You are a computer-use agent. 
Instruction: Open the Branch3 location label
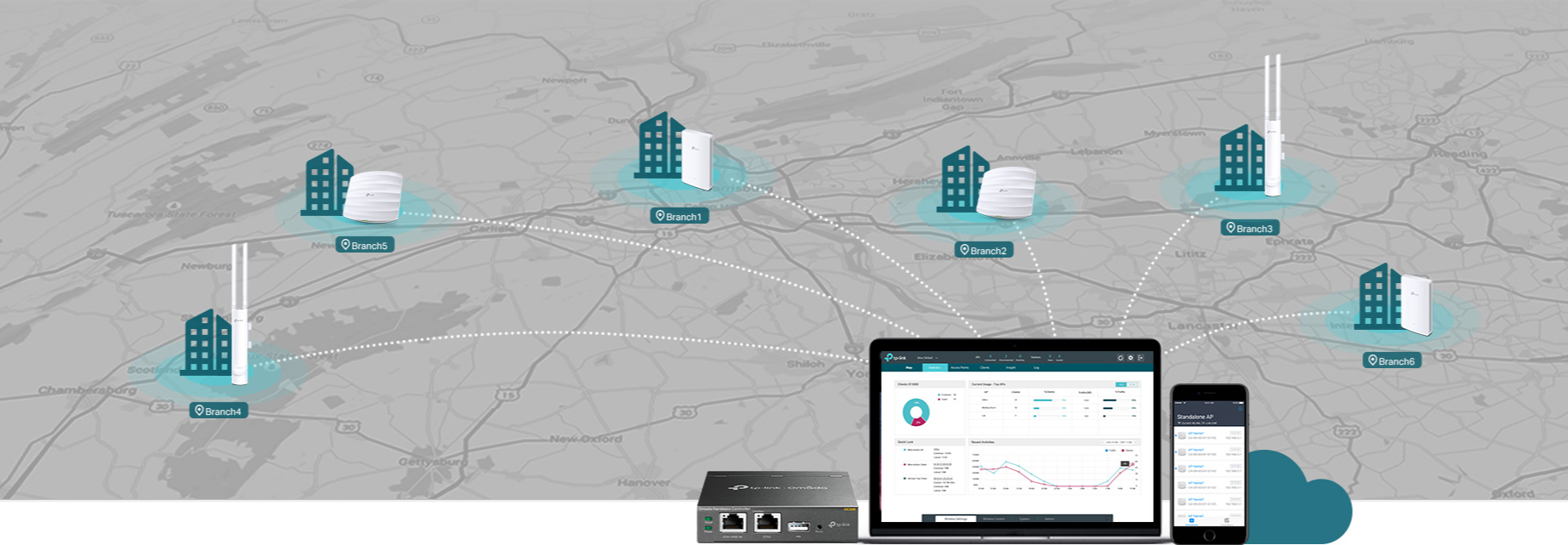pos(1250,228)
